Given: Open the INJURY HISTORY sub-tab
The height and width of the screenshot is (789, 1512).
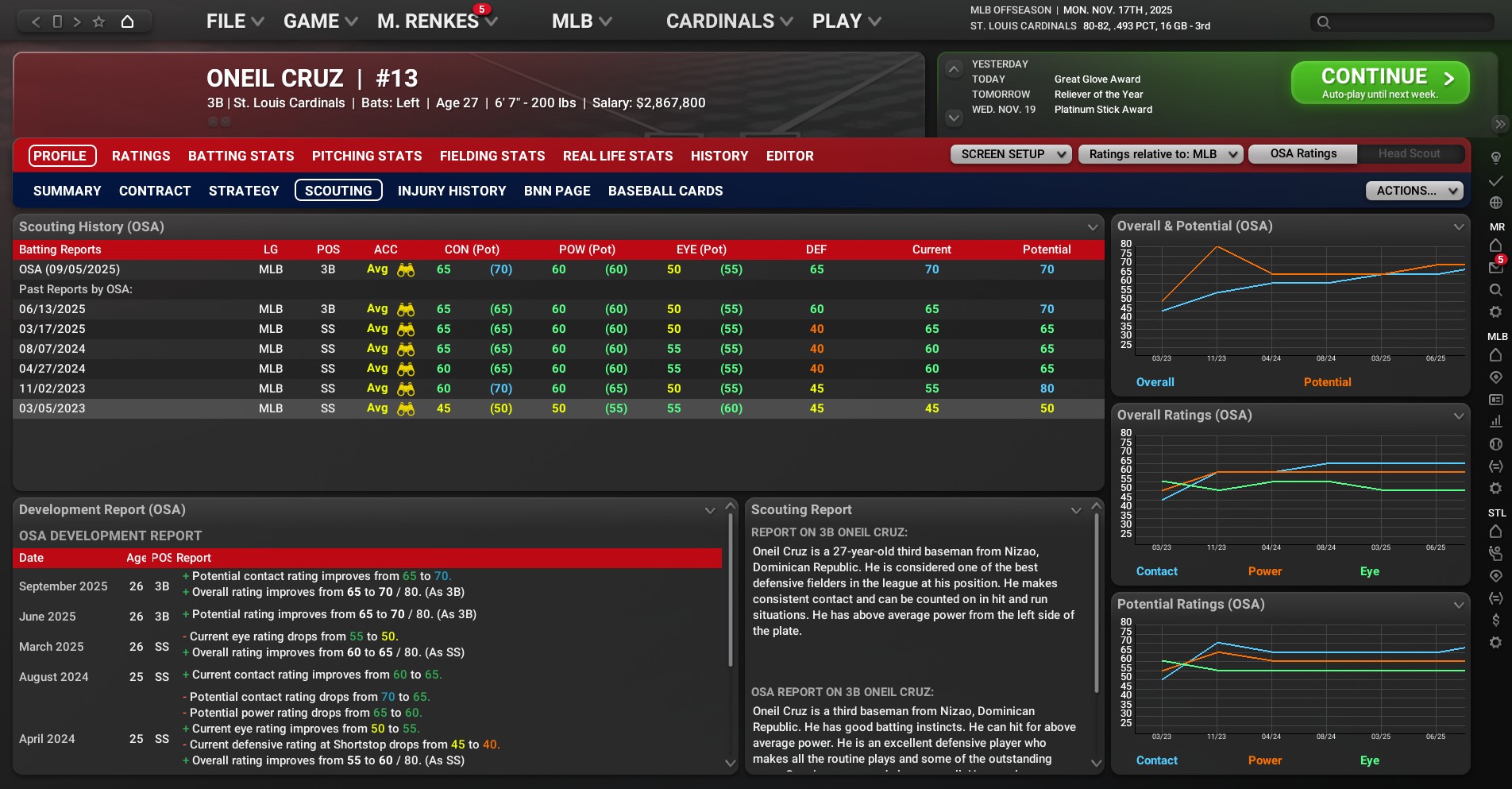Looking at the screenshot, I should pyautogui.click(x=451, y=191).
